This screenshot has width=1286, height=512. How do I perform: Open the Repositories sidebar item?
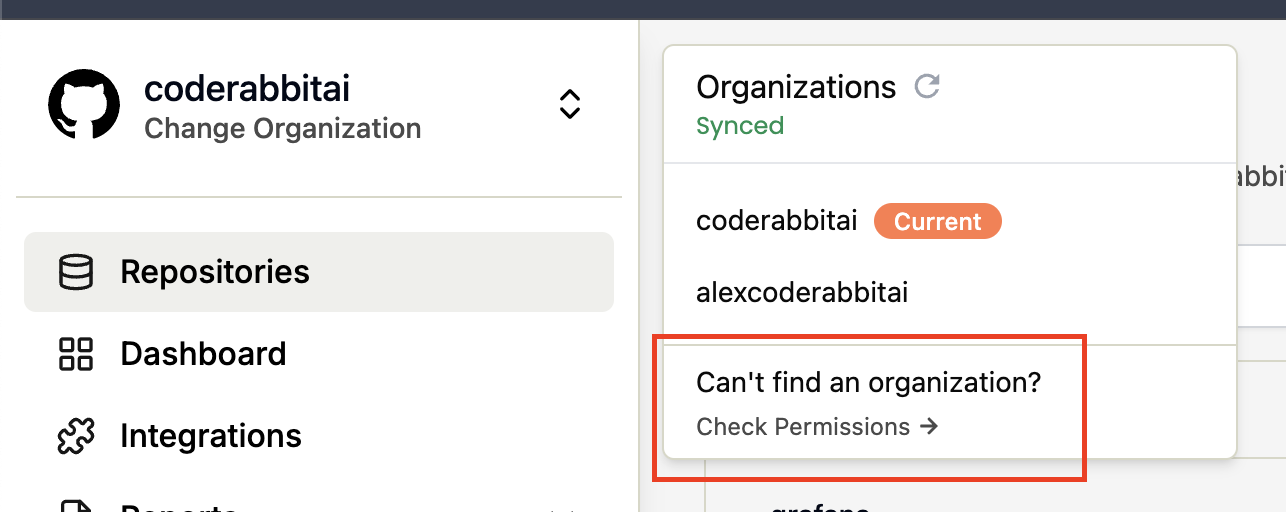[x=215, y=272]
